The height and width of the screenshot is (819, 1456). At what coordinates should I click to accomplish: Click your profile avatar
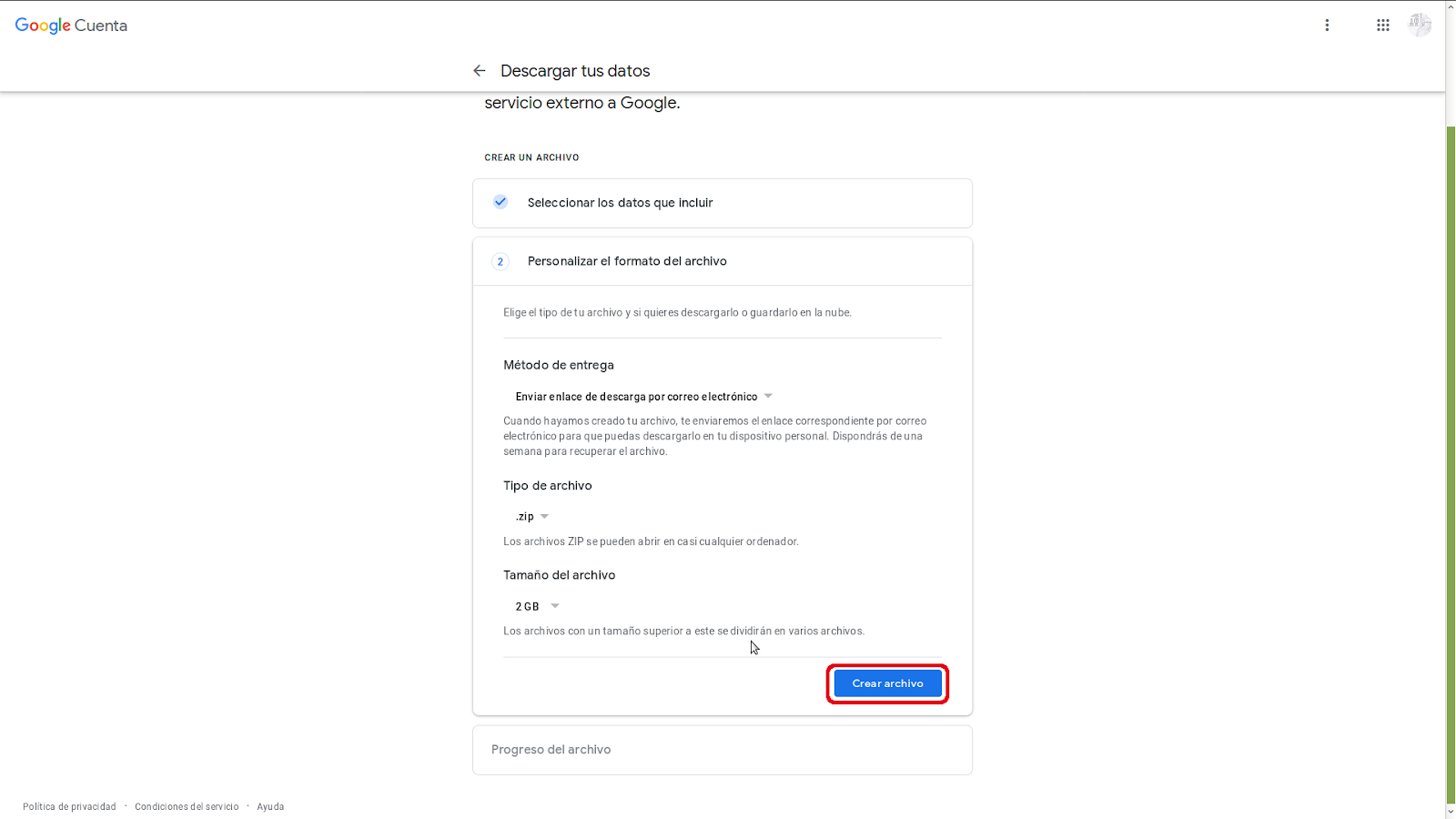[1420, 25]
